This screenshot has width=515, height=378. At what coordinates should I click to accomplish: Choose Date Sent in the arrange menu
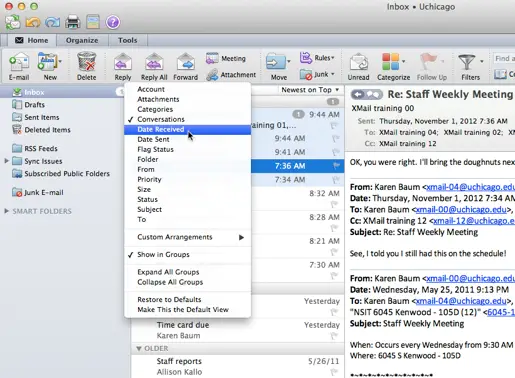[187, 139]
